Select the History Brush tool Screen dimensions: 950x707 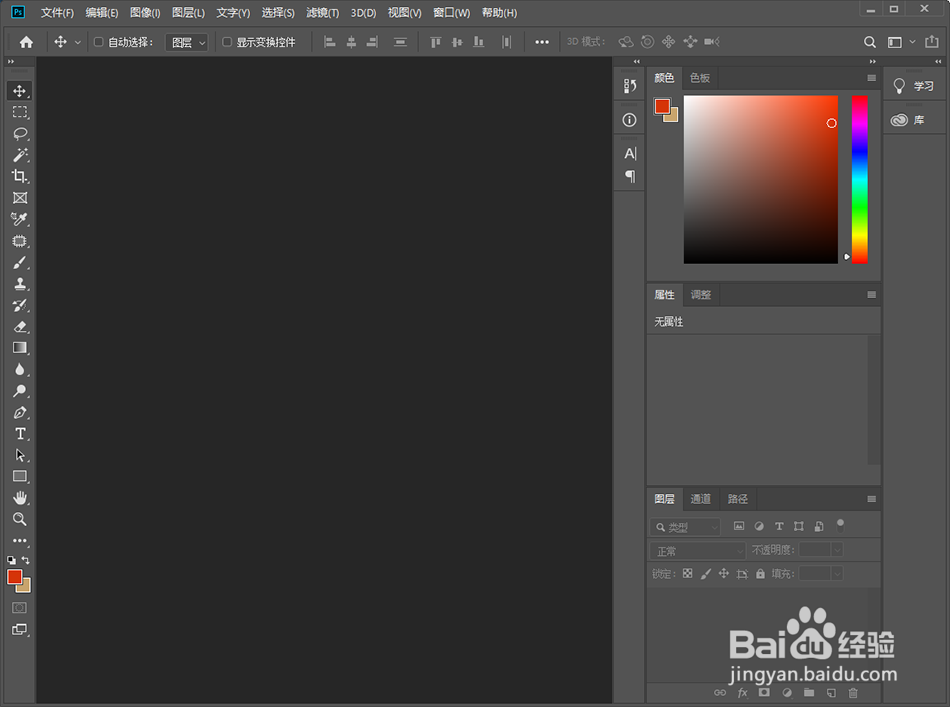coord(19,305)
